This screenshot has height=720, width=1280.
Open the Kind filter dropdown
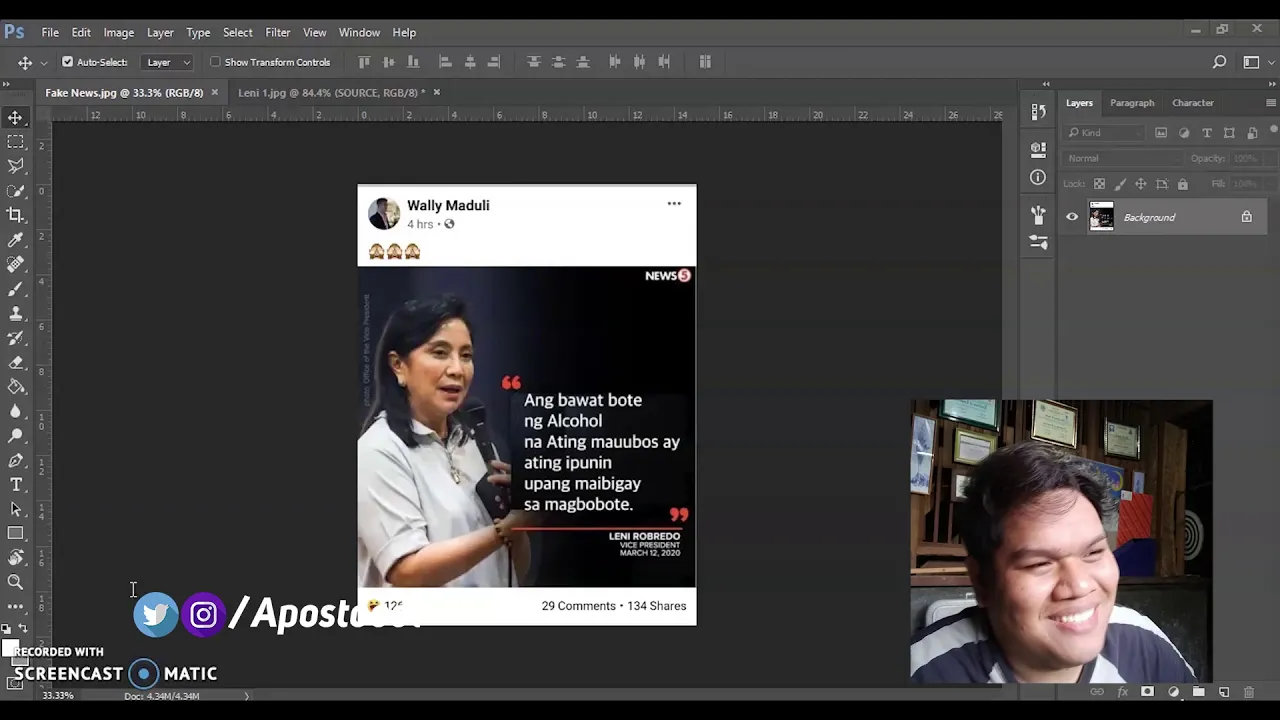coord(1105,132)
